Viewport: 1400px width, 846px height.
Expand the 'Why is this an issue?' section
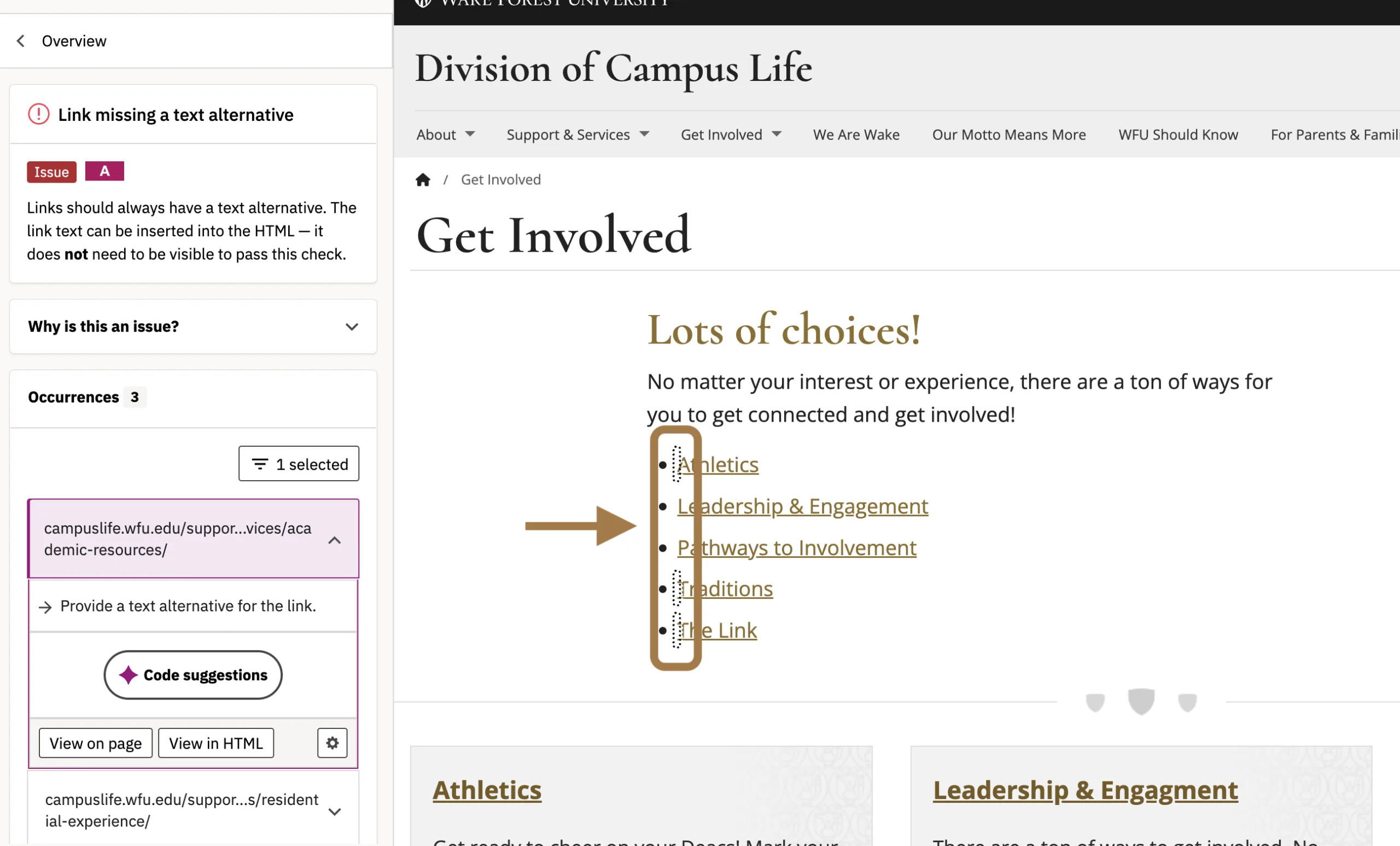[x=193, y=326]
